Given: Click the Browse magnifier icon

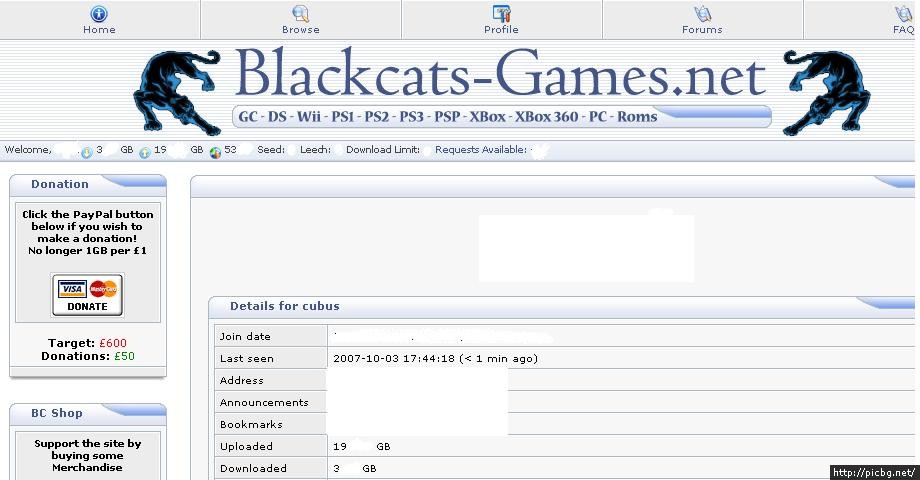Looking at the screenshot, I should (x=300, y=13).
